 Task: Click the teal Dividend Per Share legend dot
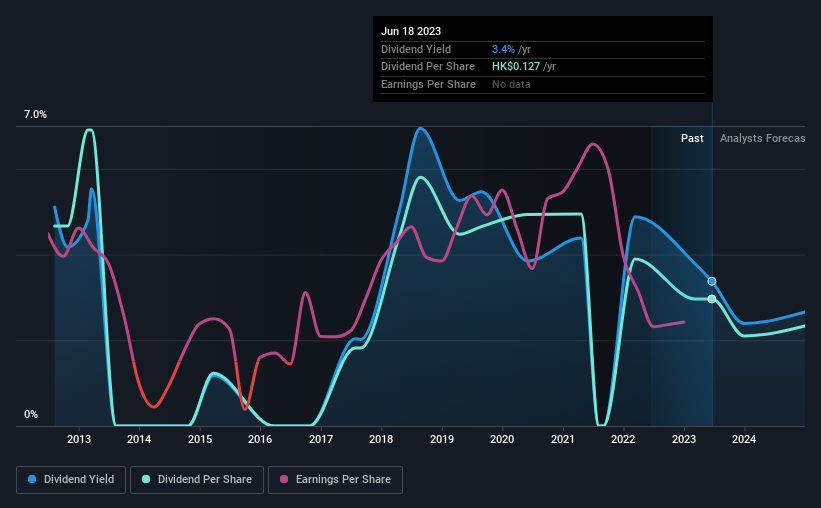click(146, 479)
